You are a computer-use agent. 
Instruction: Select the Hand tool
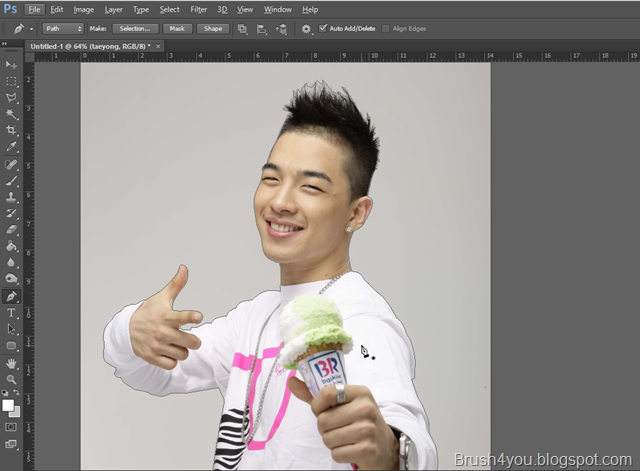click(x=11, y=363)
